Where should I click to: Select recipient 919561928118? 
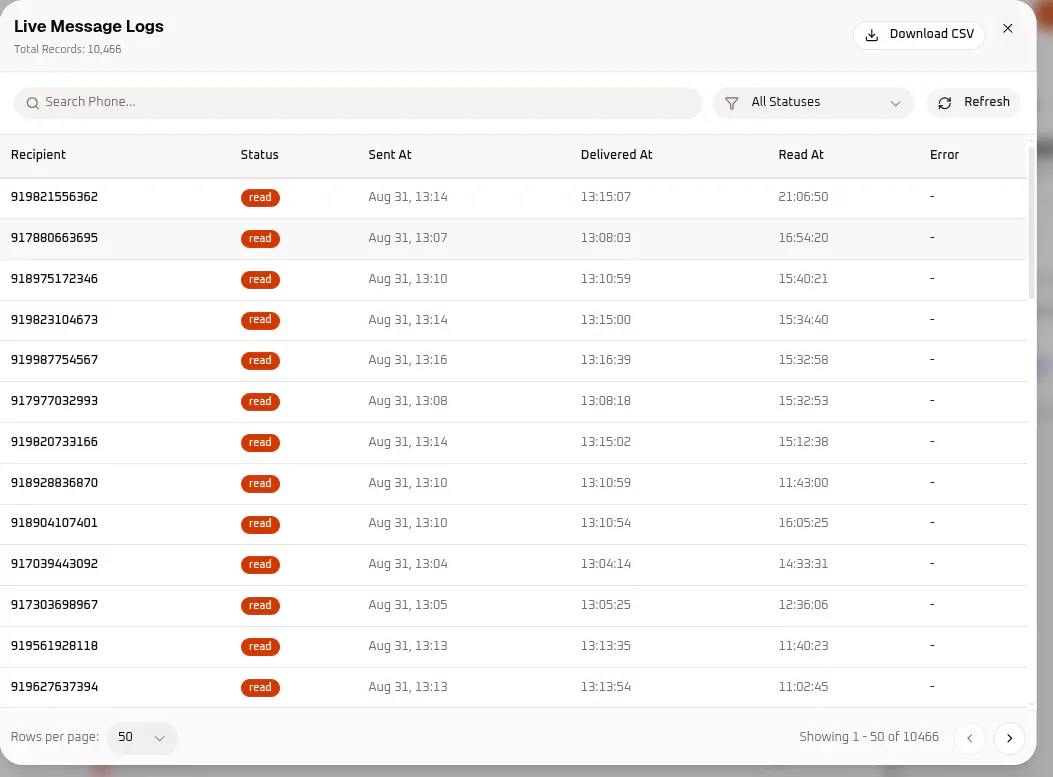click(x=54, y=646)
